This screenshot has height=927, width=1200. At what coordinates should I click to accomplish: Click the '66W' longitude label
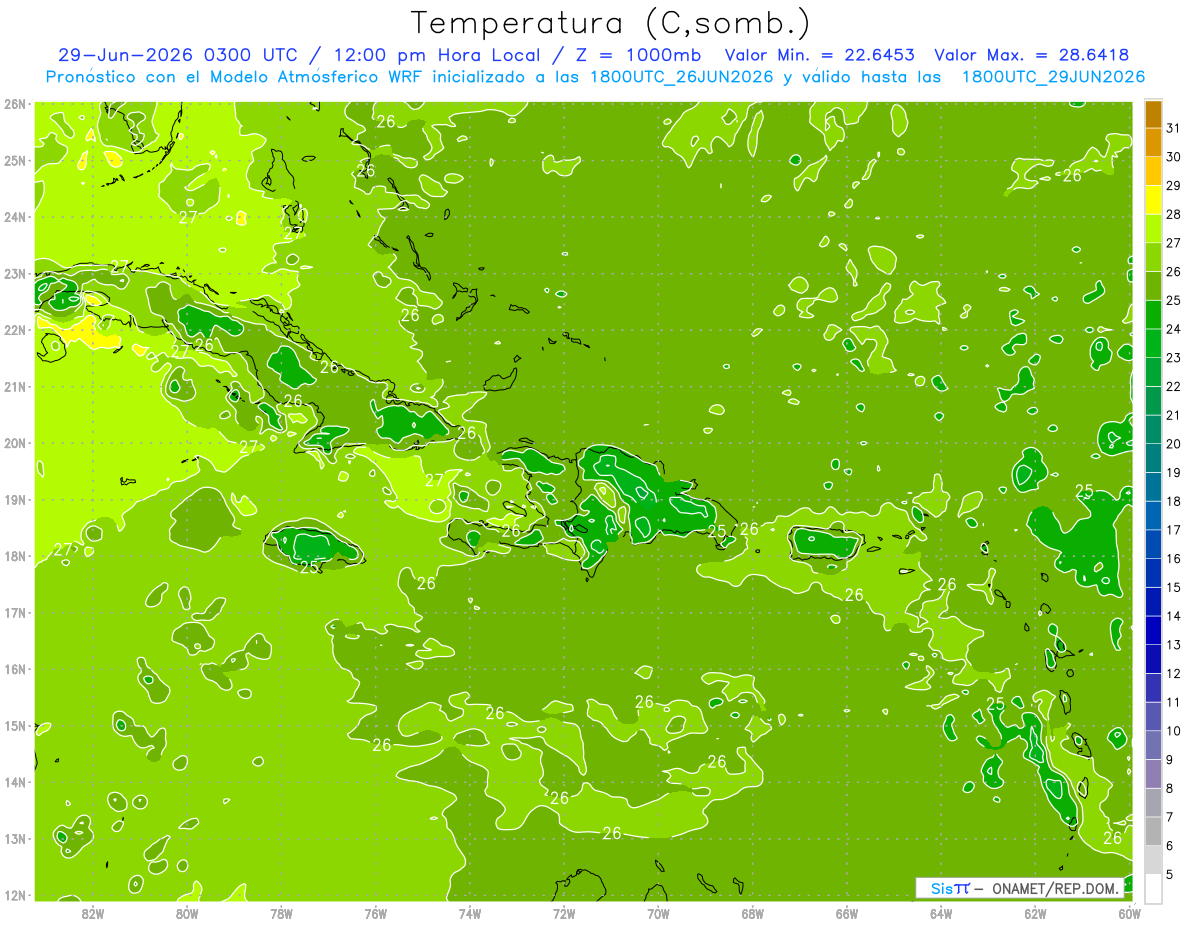click(847, 913)
